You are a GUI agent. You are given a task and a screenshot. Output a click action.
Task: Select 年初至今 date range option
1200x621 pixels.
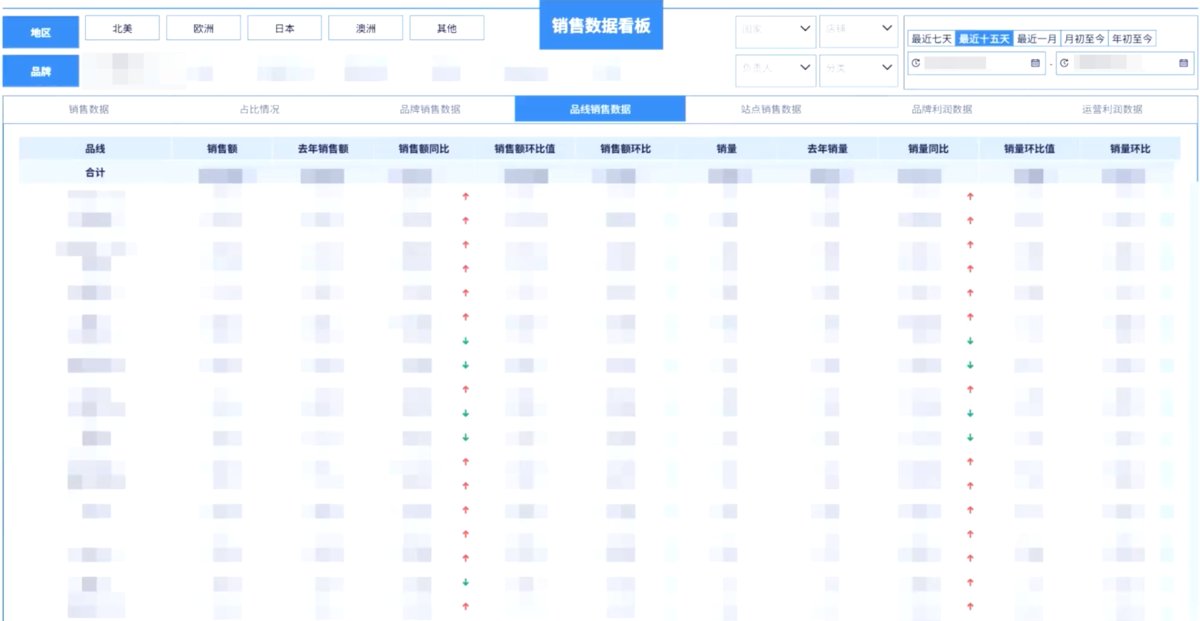point(1133,39)
